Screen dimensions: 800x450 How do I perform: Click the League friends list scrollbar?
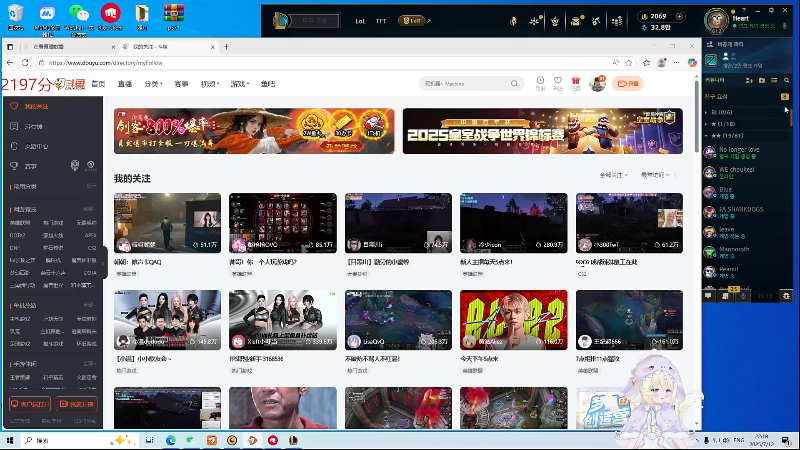click(x=792, y=115)
